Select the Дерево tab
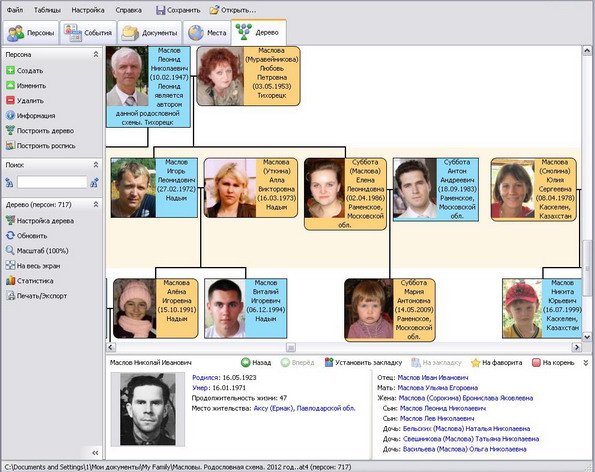The width and height of the screenshot is (595, 472). pyautogui.click(x=258, y=33)
